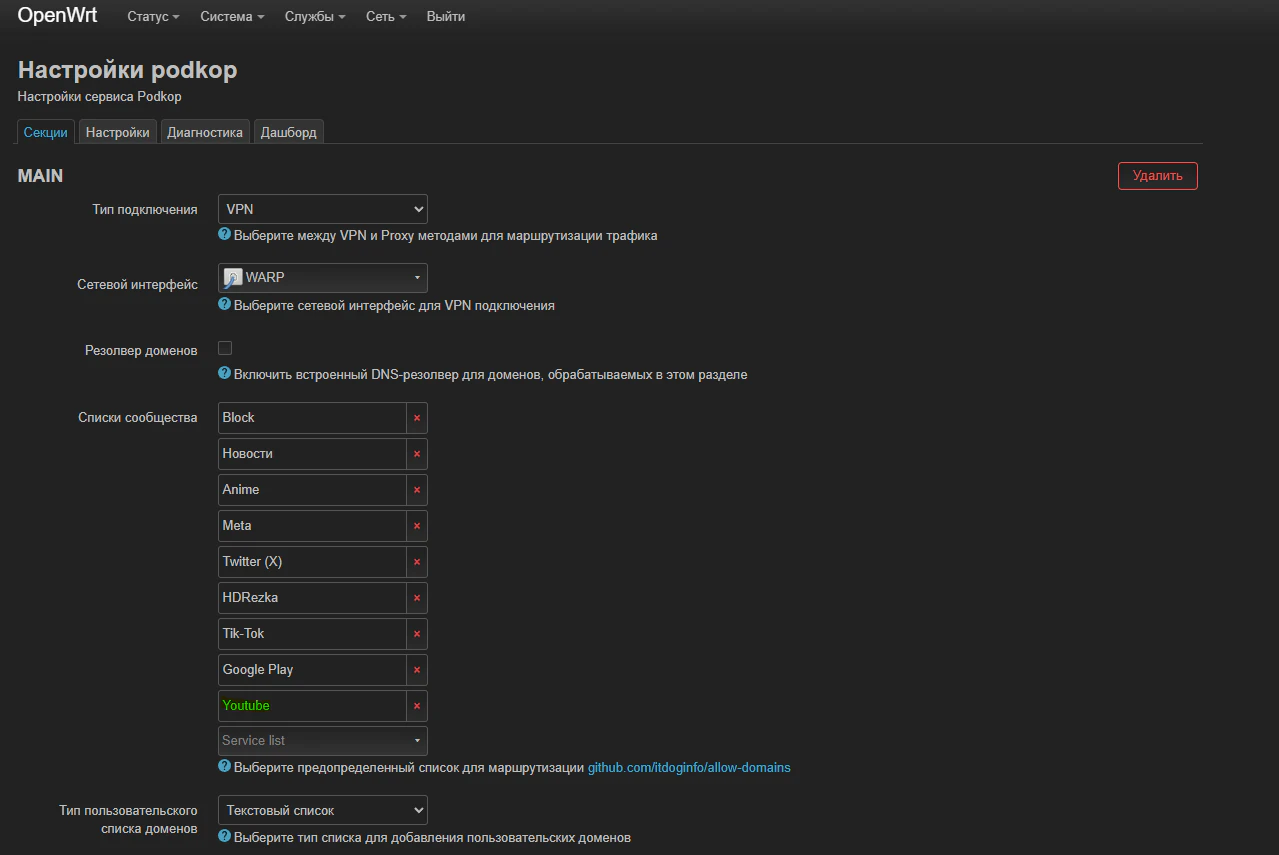Open the Текстовый список type dropdown
The height and width of the screenshot is (855, 1279).
coord(323,810)
